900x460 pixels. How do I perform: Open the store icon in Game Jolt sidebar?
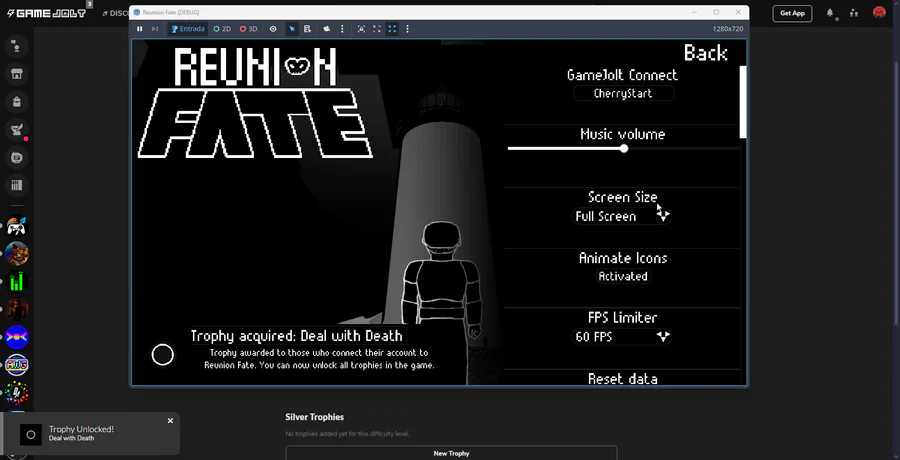17,74
